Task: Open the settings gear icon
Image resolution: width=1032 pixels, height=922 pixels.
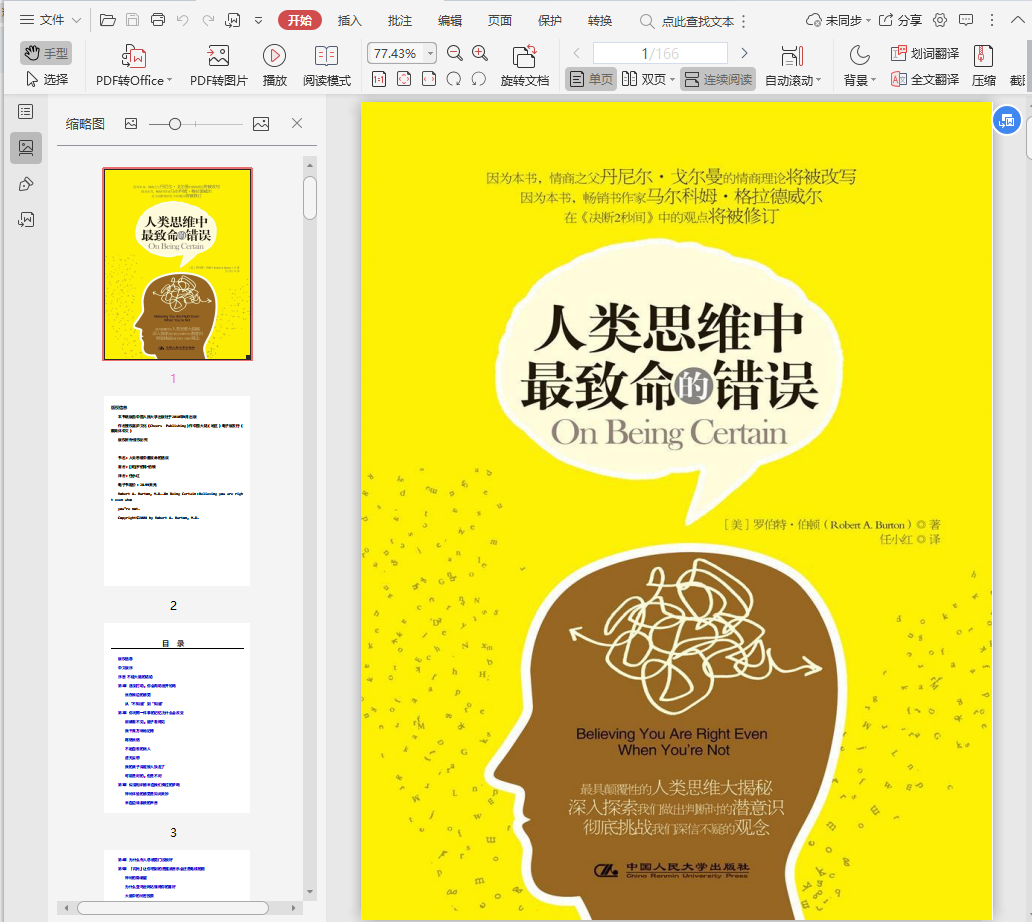Action: point(940,20)
